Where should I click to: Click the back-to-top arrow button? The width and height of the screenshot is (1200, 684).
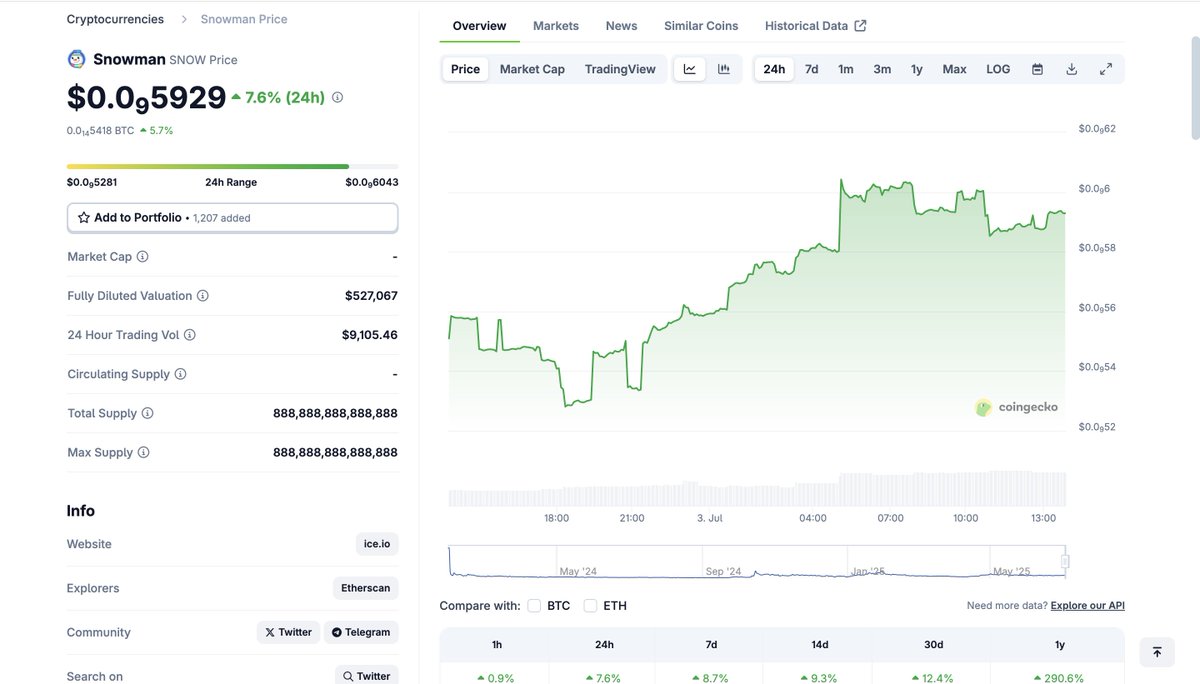[1157, 652]
